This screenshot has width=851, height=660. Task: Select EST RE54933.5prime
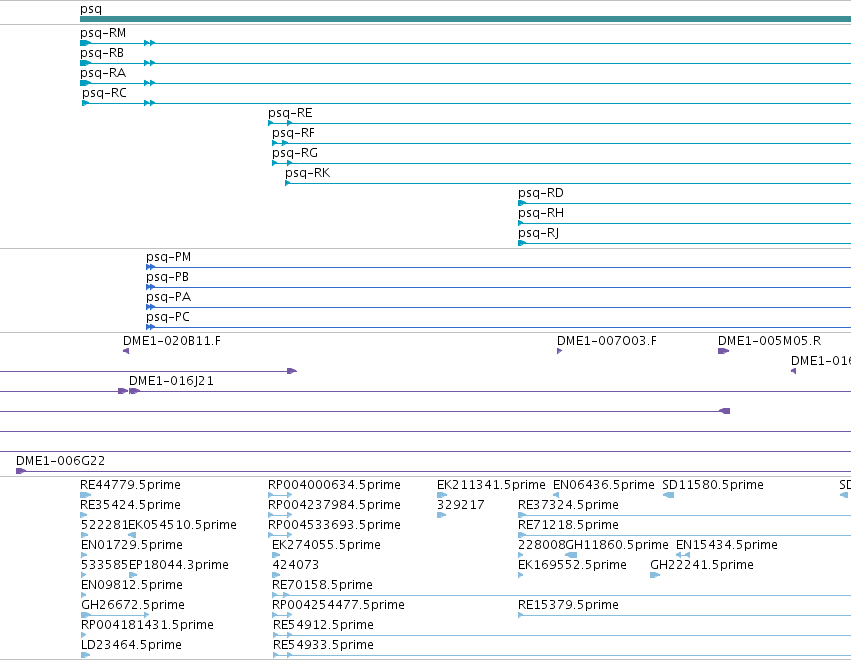[323, 645]
